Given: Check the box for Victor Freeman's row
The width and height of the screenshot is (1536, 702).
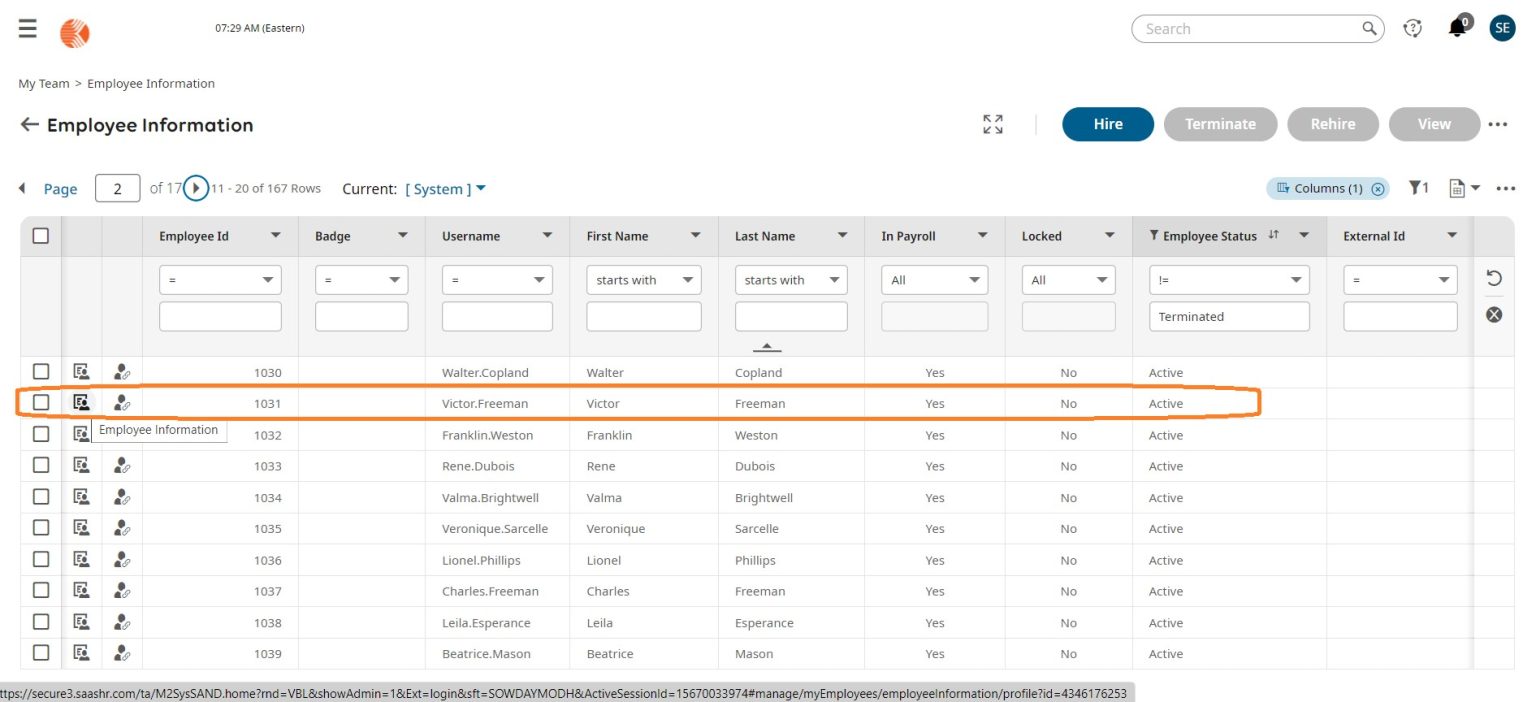Looking at the screenshot, I should 41,402.
